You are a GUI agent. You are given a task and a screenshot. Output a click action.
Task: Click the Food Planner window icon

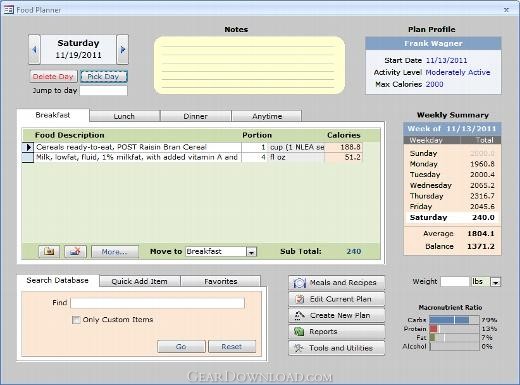9,10
